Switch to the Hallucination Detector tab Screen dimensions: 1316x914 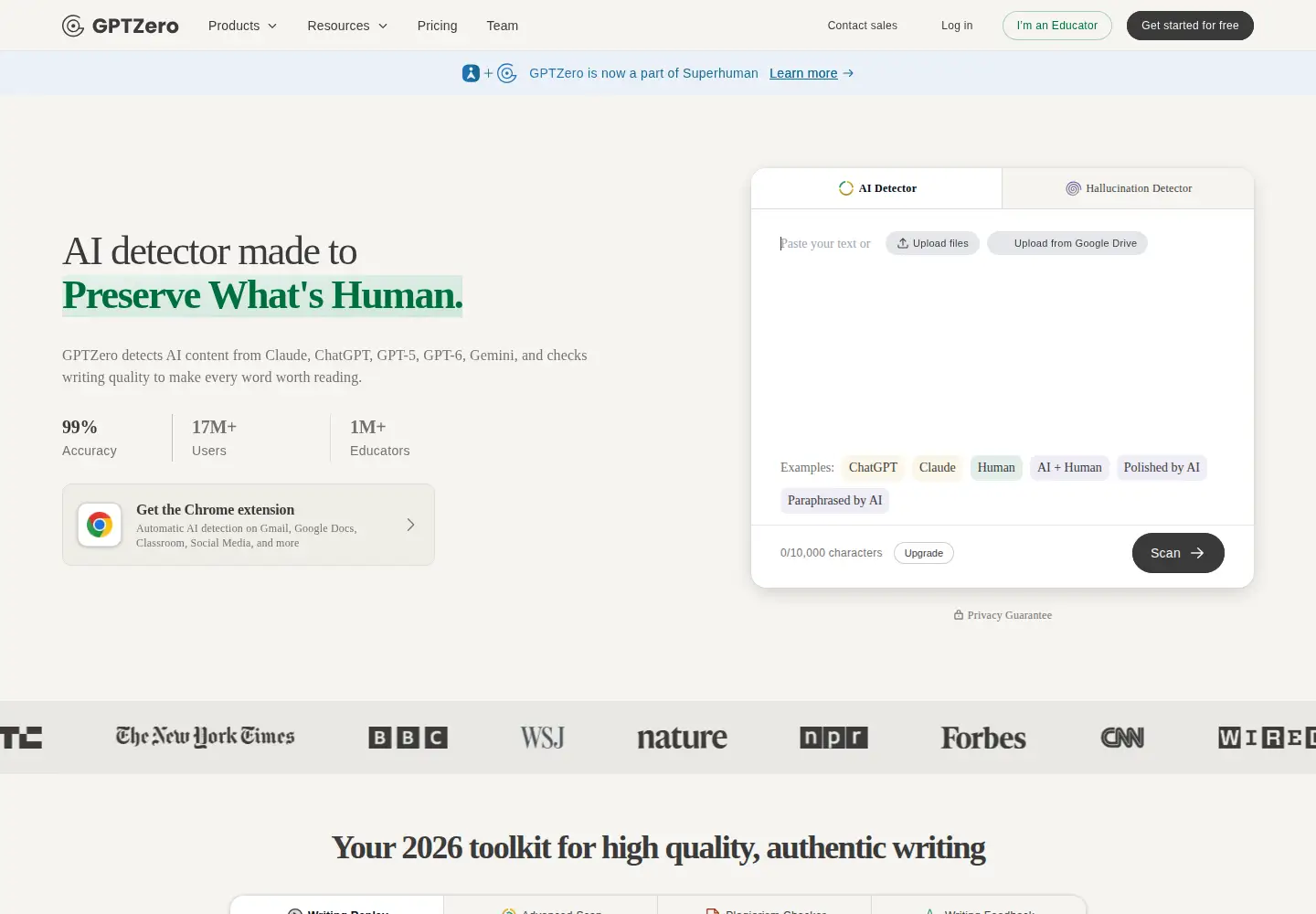(x=1129, y=188)
